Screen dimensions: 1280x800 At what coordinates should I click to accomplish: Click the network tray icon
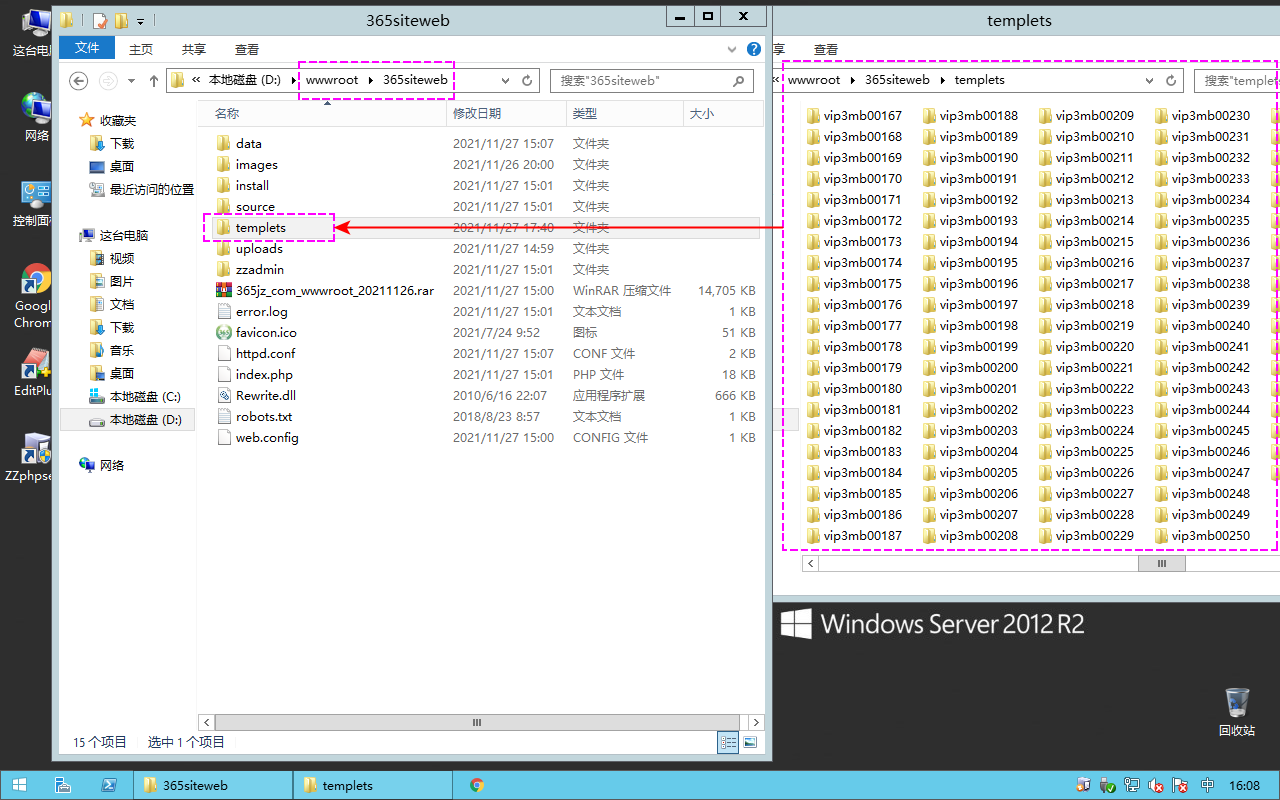coord(1132,786)
